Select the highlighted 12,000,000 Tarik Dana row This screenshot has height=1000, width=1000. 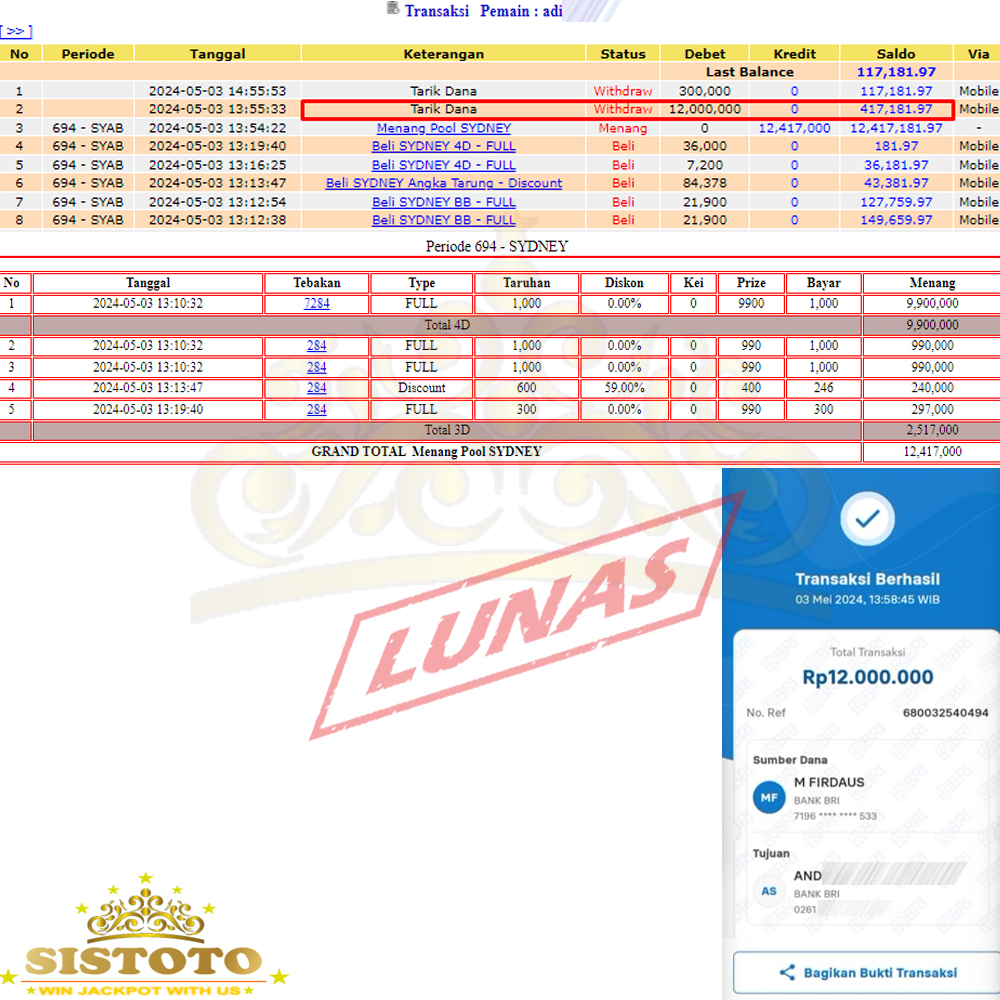(x=627, y=109)
